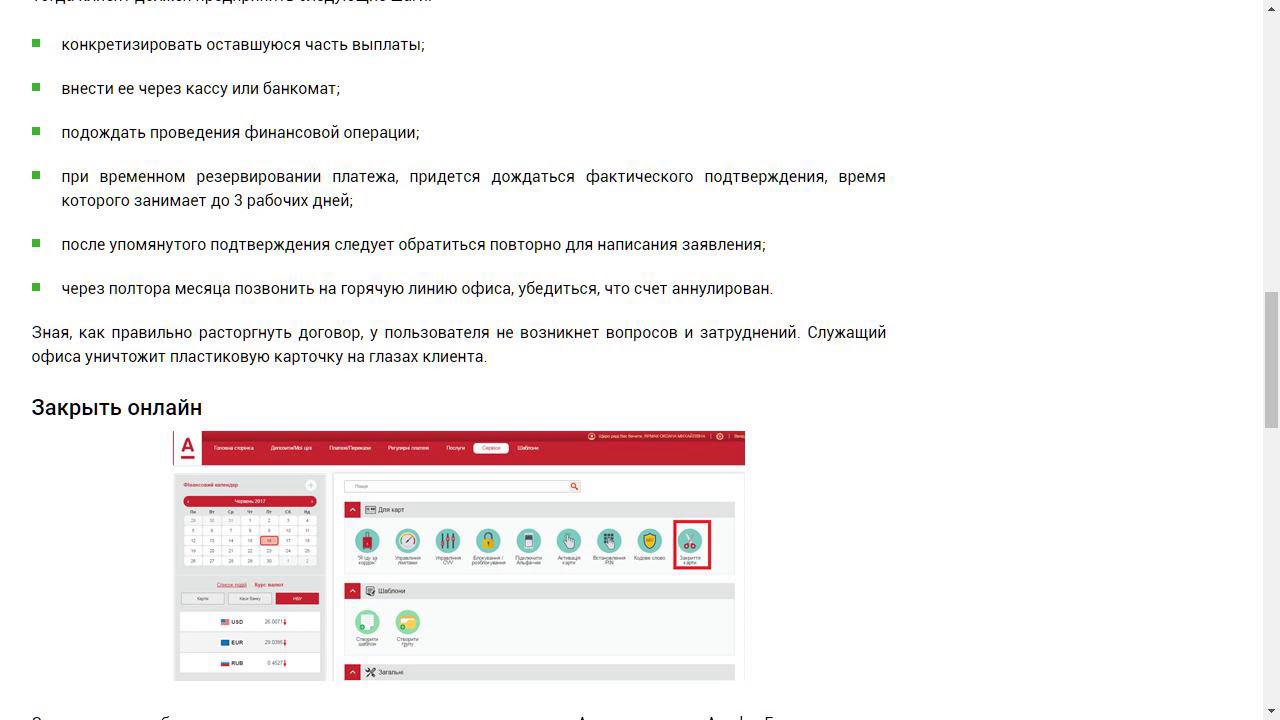
Task: Go to previous month in the calendar
Action: point(187,501)
